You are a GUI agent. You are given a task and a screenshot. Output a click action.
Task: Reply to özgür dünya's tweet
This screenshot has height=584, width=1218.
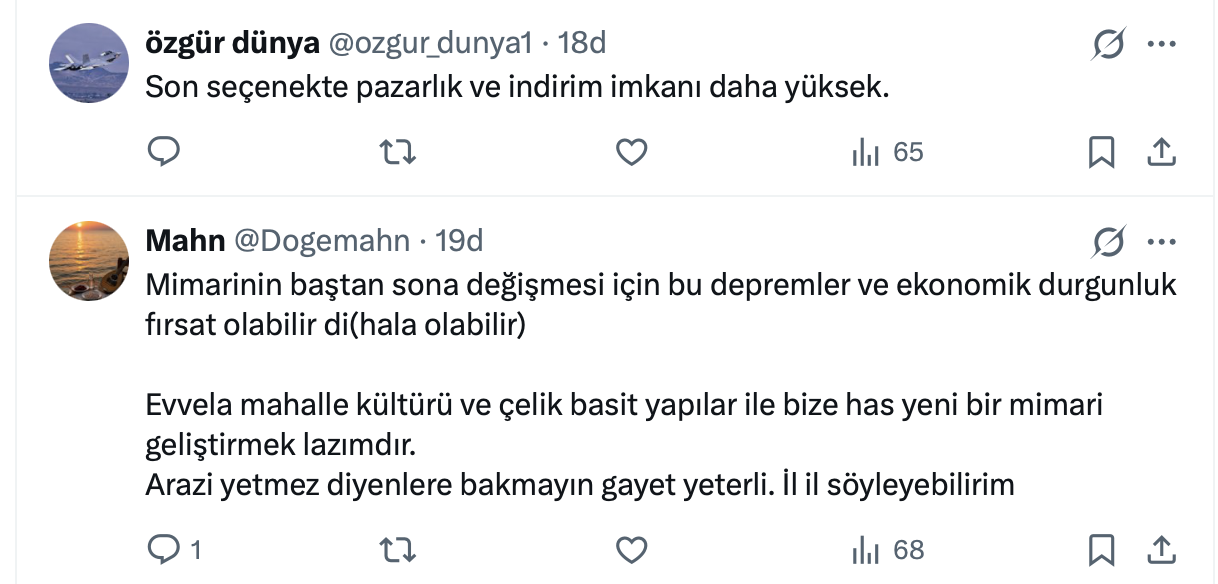163,152
